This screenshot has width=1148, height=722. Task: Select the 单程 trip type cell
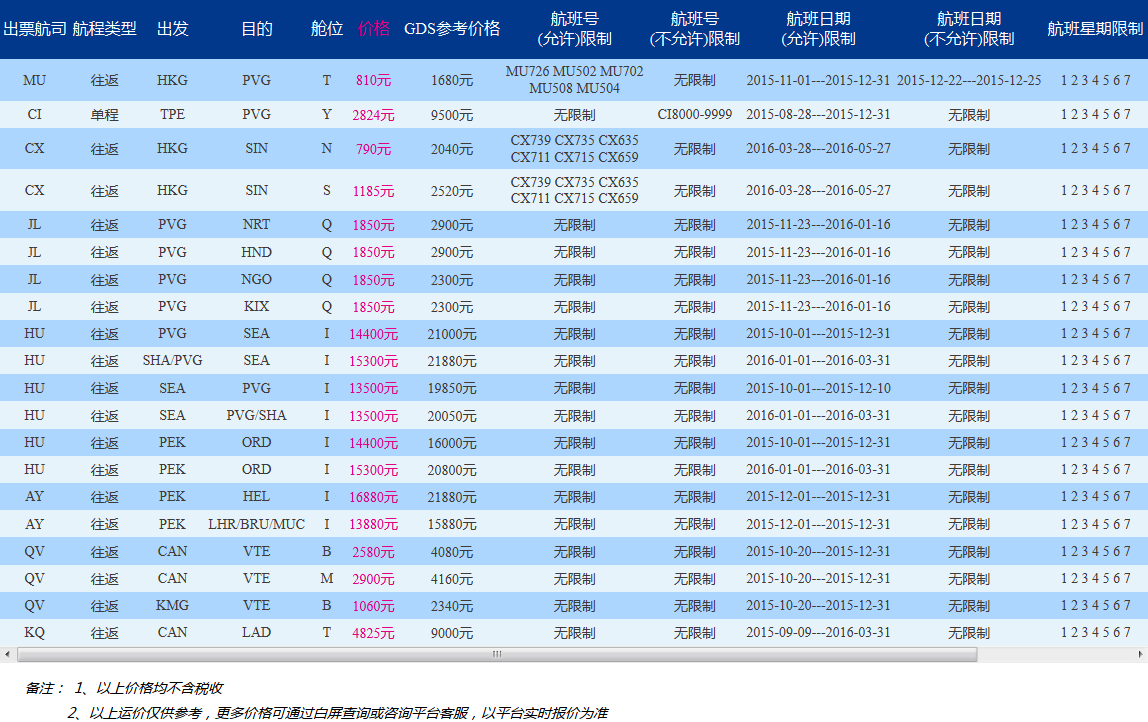(105, 115)
